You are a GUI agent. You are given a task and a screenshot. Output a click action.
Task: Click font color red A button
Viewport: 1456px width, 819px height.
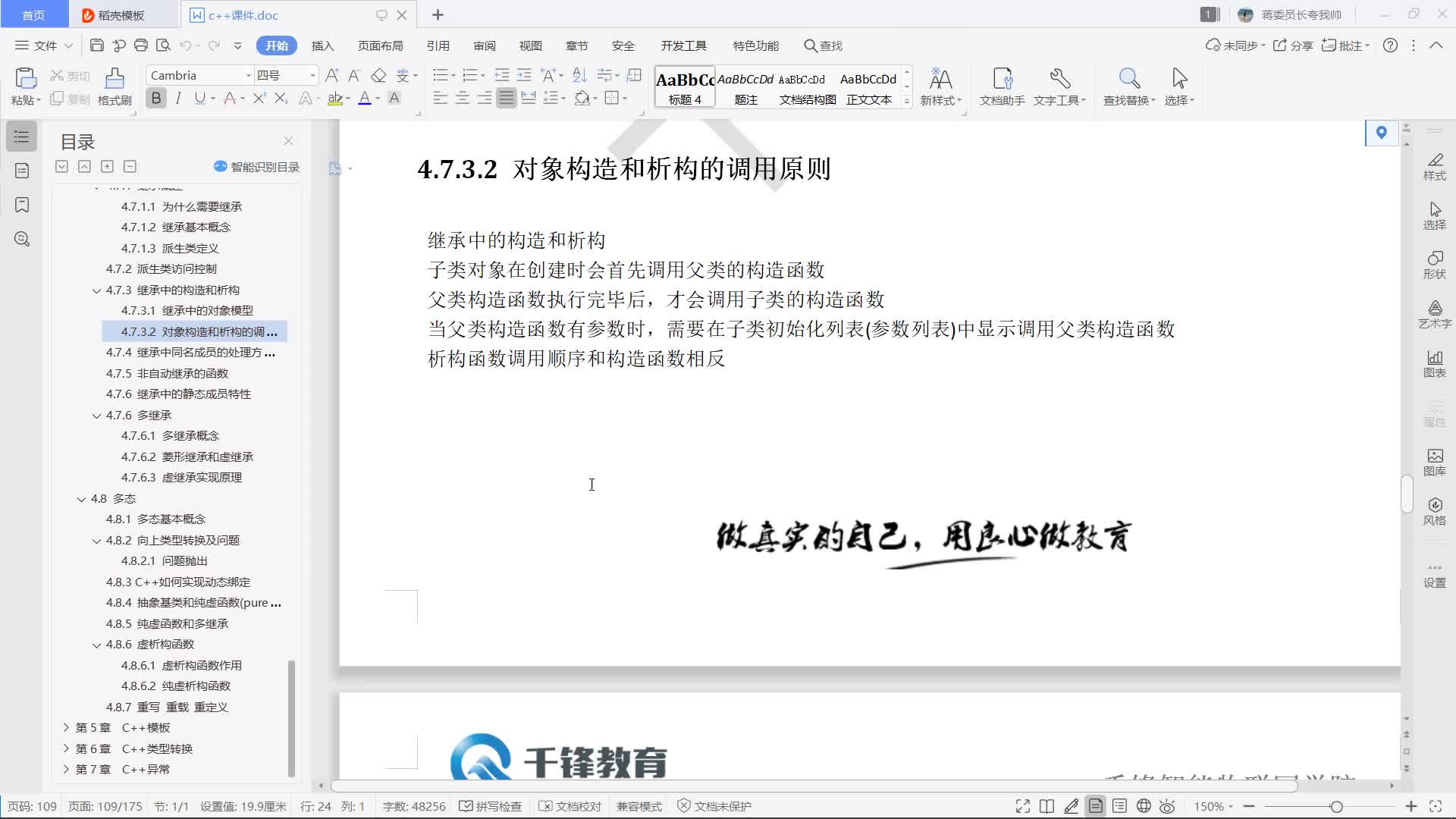tap(365, 98)
